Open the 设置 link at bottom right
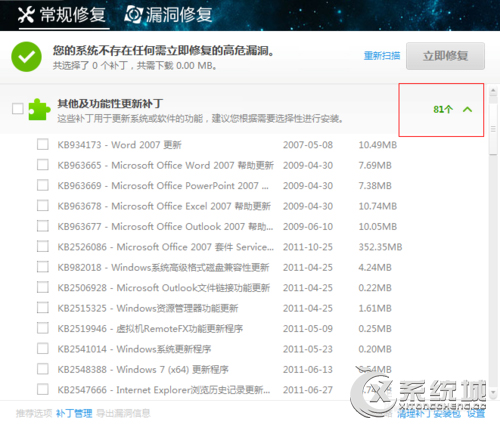 476,414
